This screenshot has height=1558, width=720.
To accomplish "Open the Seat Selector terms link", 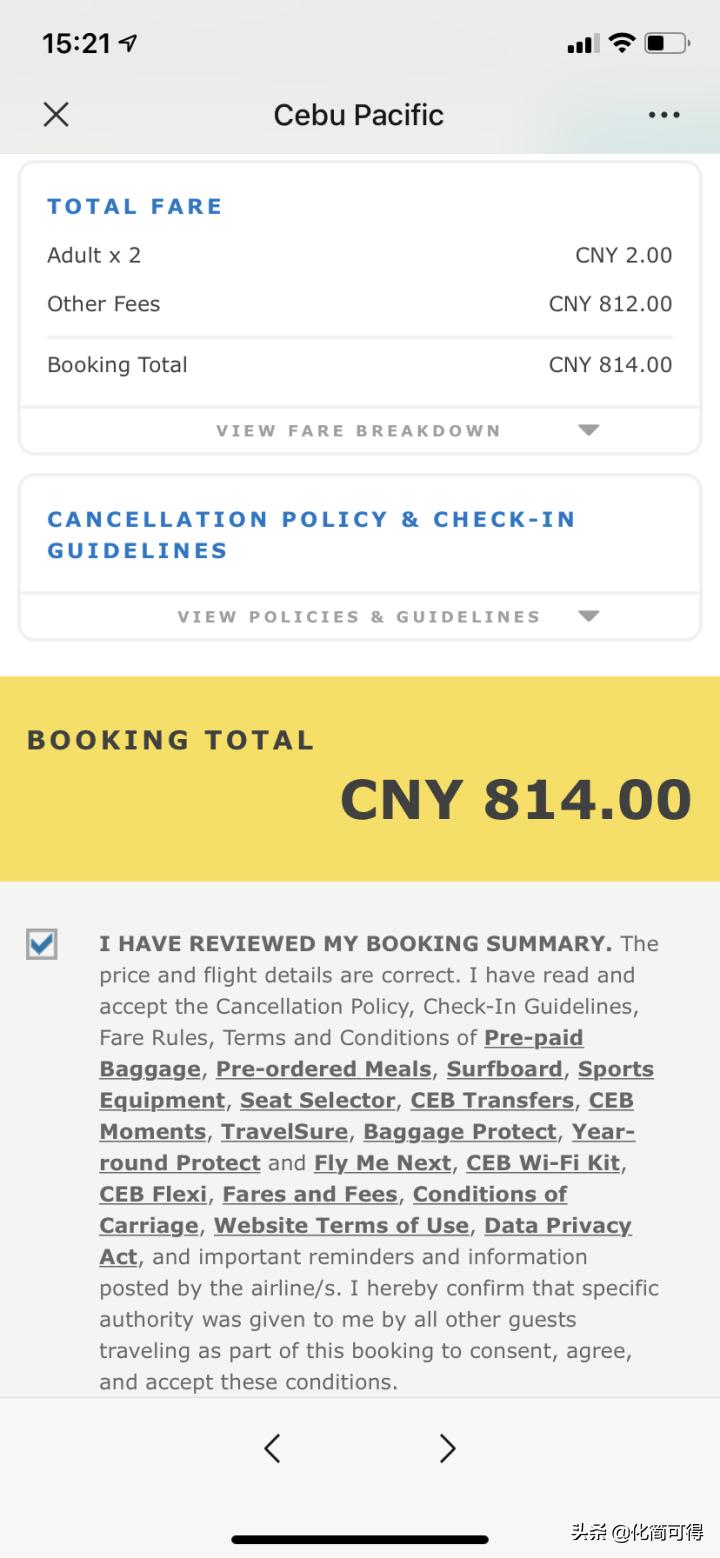I will point(317,1100).
